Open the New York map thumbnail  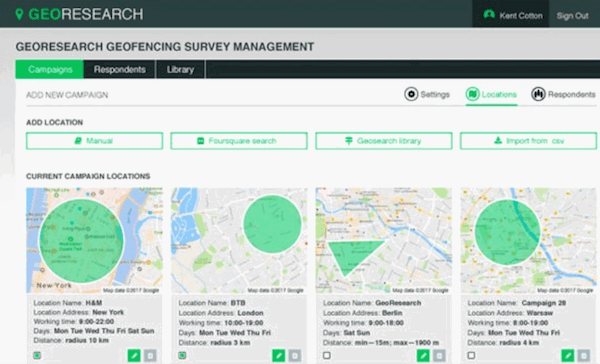(95, 240)
